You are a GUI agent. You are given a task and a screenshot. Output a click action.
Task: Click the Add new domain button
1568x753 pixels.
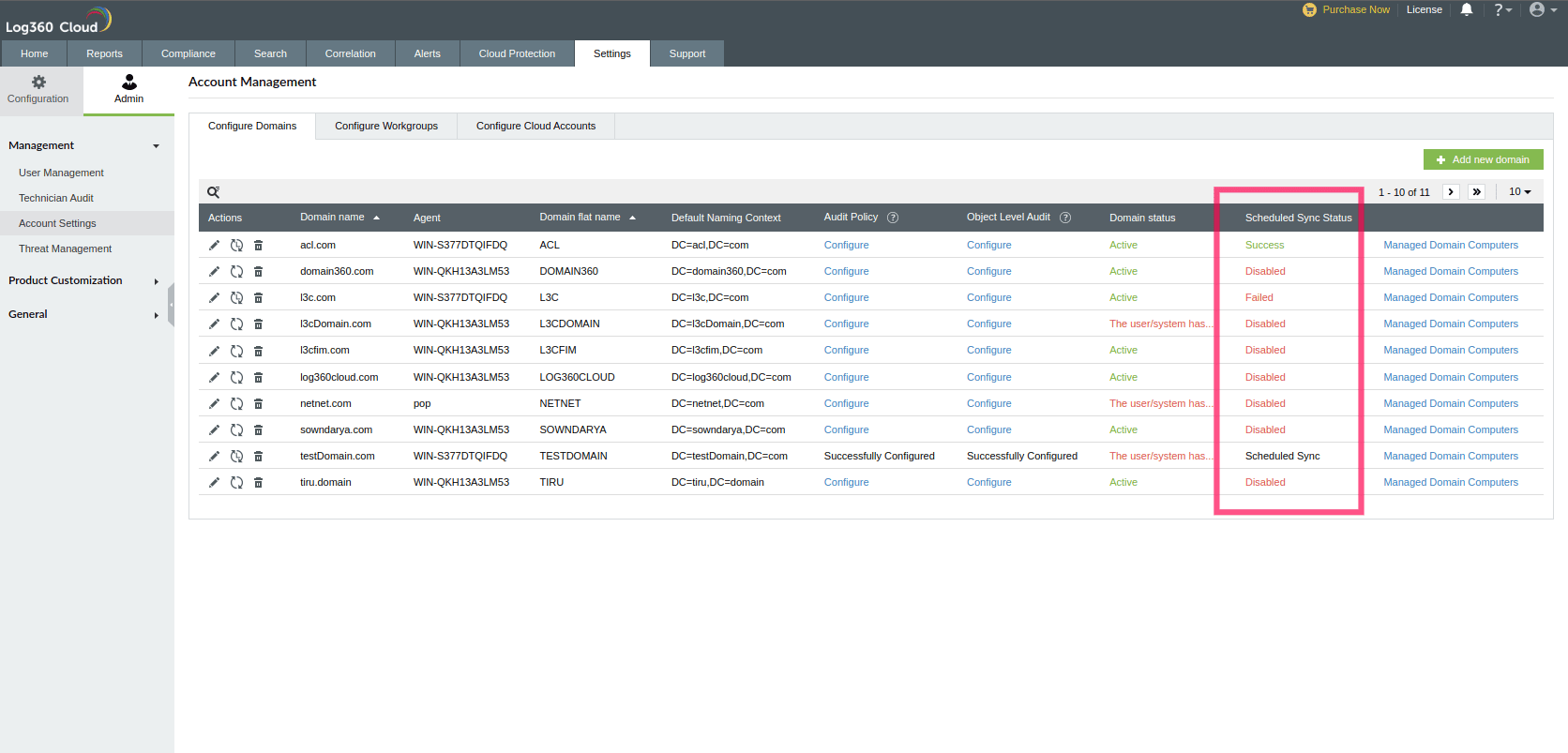pos(1483,159)
